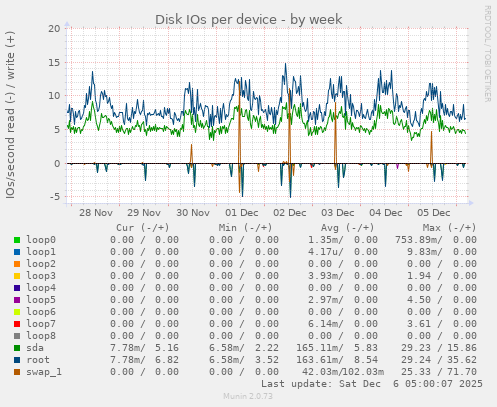The image size is (497, 407).
Task: Click the sda dark green legend swatch
Action: [17, 348]
